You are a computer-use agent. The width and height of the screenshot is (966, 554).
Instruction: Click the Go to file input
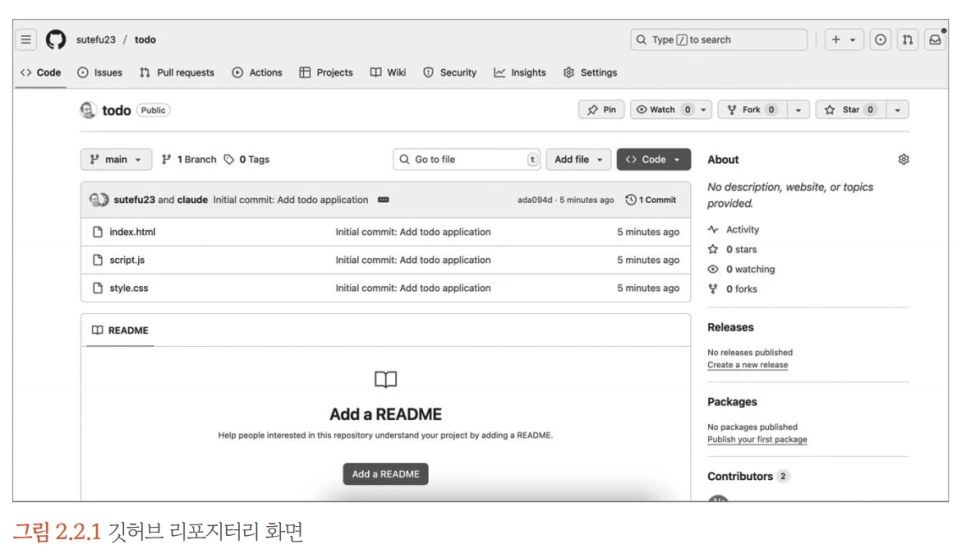pos(466,160)
